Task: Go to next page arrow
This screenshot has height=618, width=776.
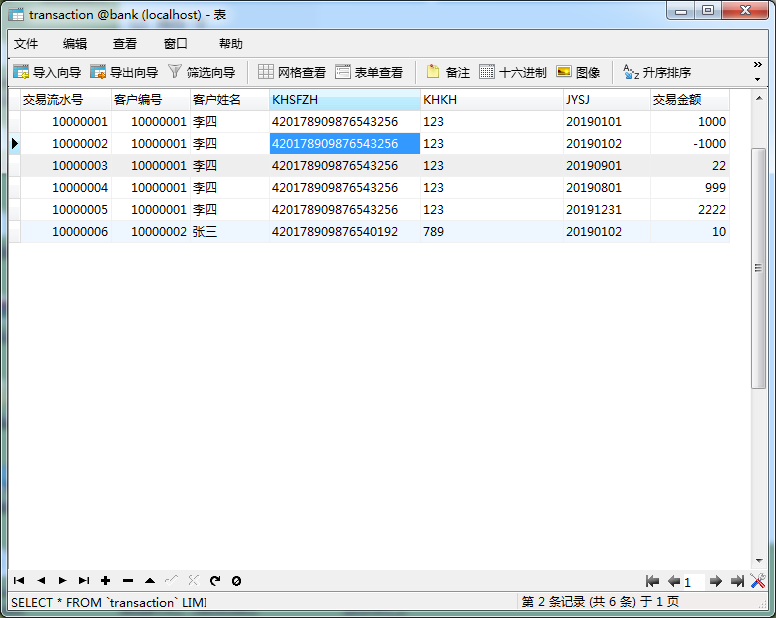Action: (716, 581)
